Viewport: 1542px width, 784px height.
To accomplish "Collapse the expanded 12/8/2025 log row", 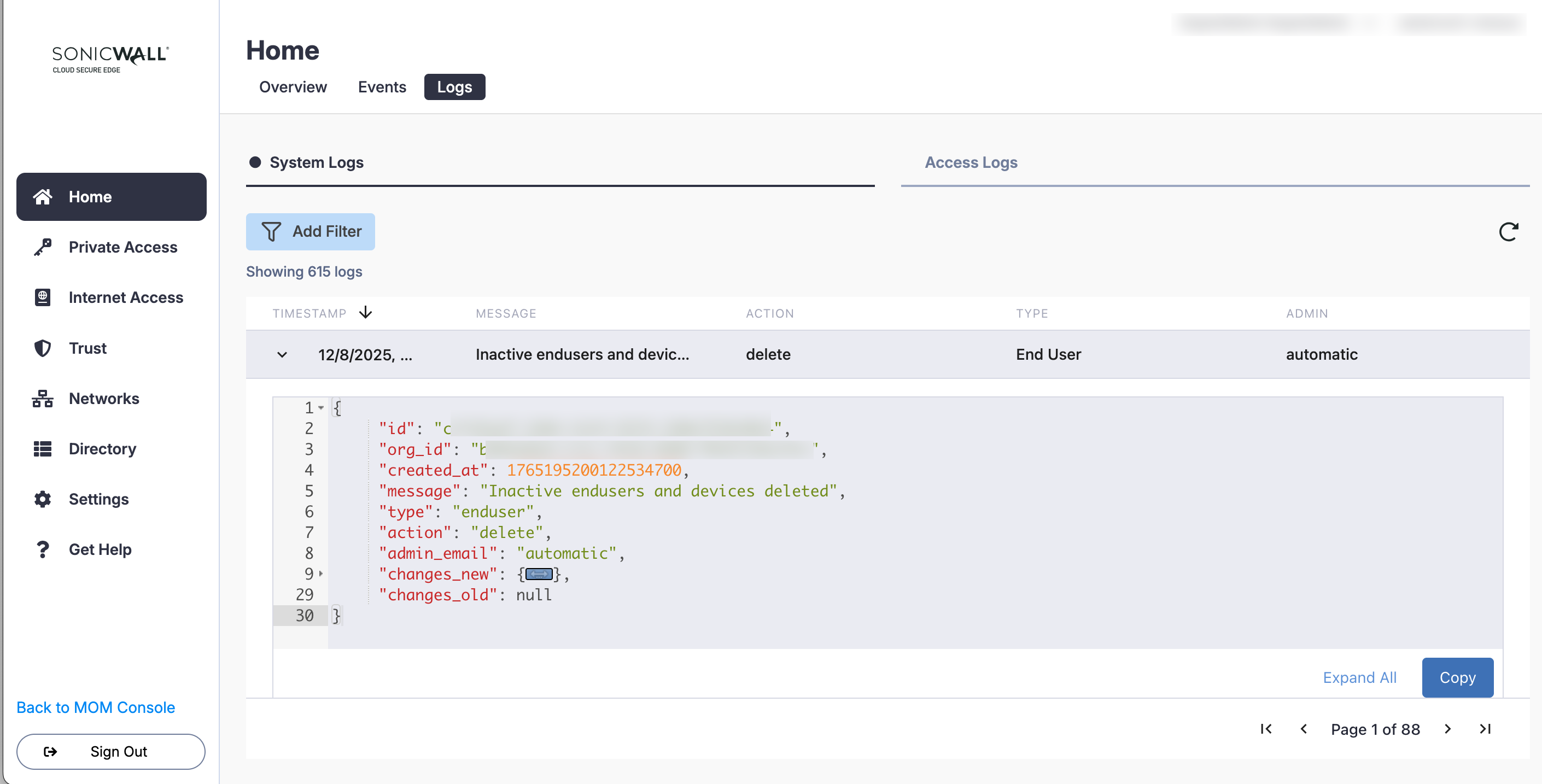I will click(282, 355).
